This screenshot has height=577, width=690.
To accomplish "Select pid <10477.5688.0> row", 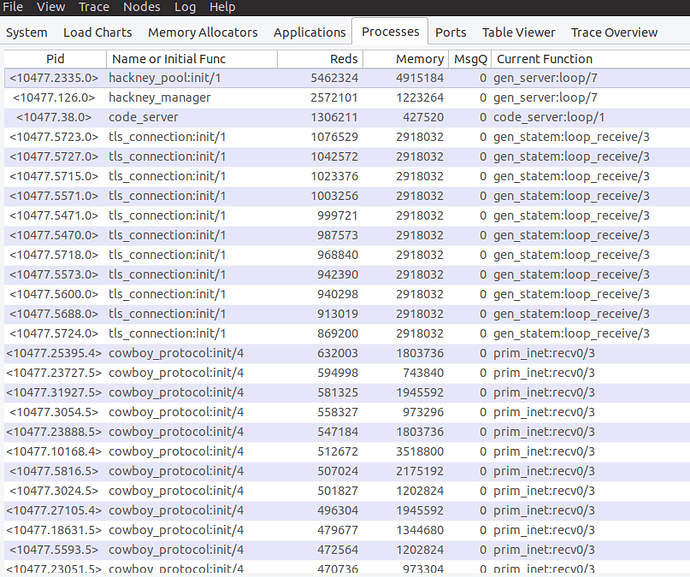I will coord(347,314).
